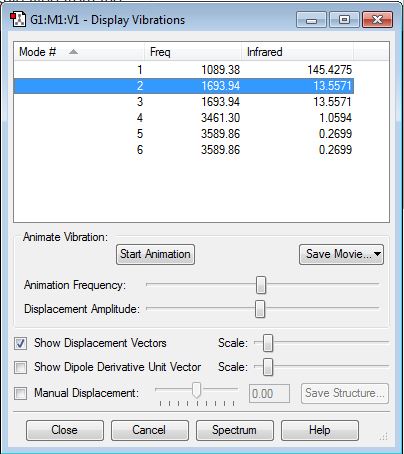Click the Help button
The height and width of the screenshot is (454, 404).
click(320, 430)
